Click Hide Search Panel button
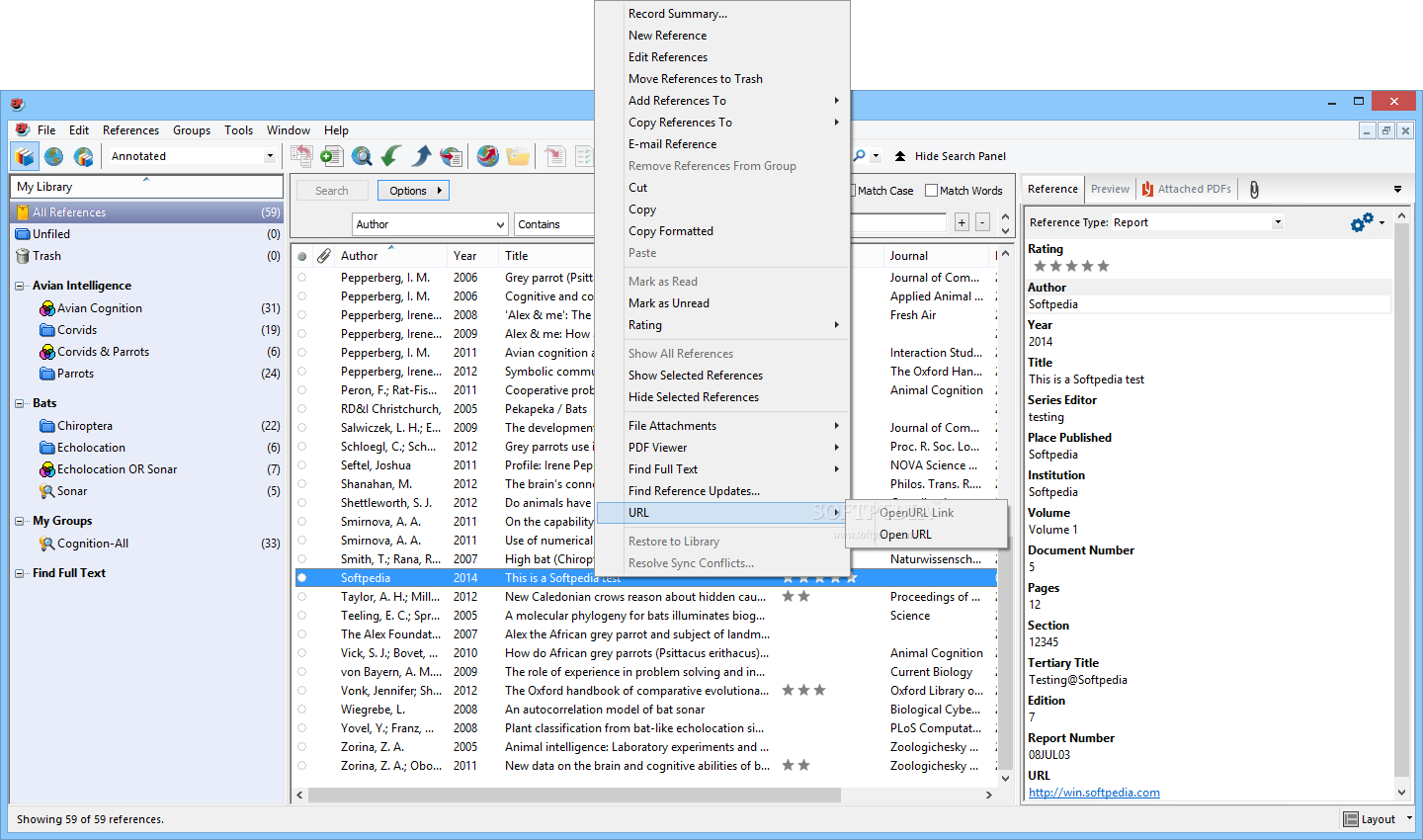Screen dimensions: 1423x840 [x=951, y=156]
